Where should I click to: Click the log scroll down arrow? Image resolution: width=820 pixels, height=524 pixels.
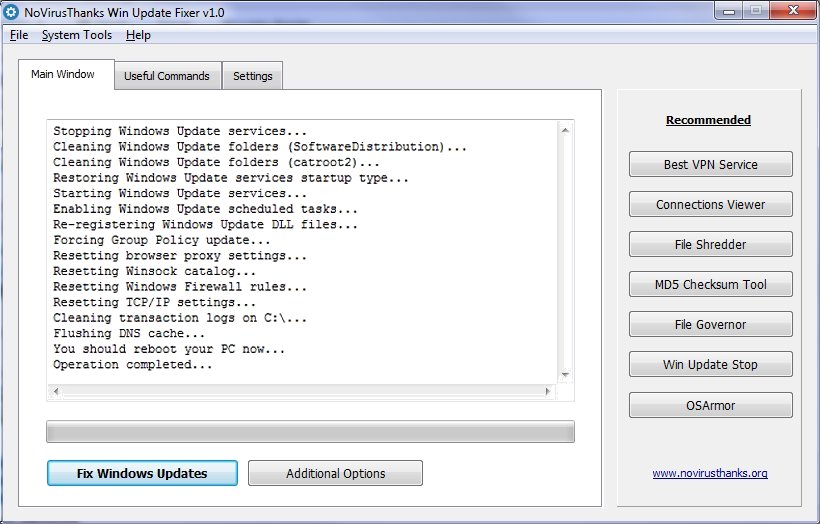[565, 374]
